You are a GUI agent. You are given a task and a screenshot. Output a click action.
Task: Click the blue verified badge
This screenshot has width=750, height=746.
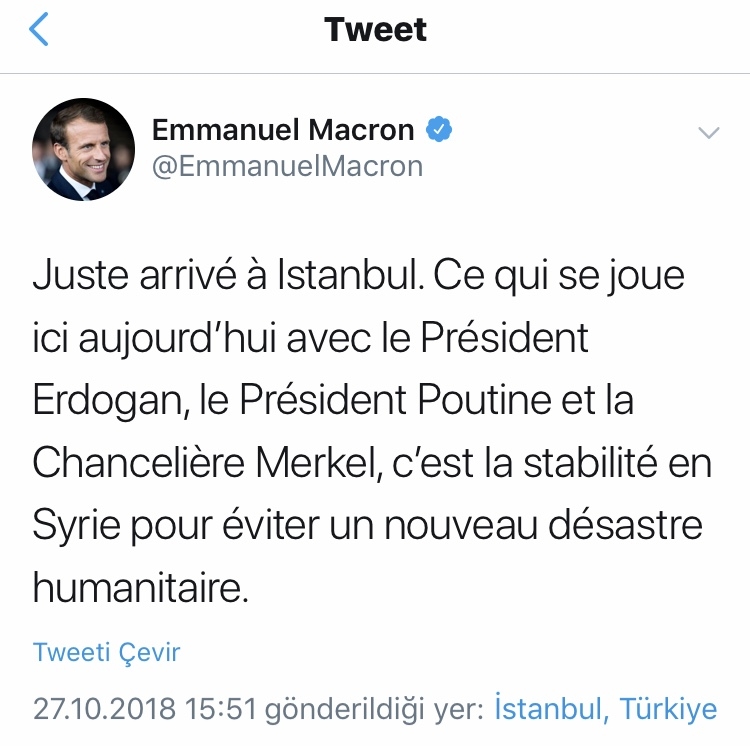pyautogui.click(x=440, y=130)
